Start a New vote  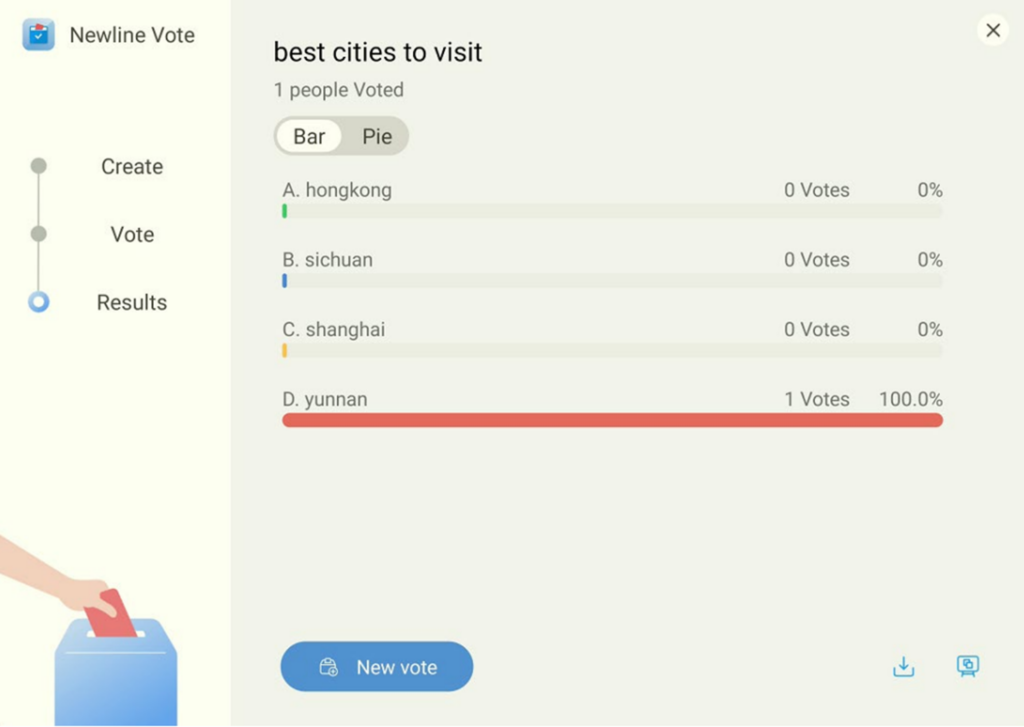[x=376, y=667]
